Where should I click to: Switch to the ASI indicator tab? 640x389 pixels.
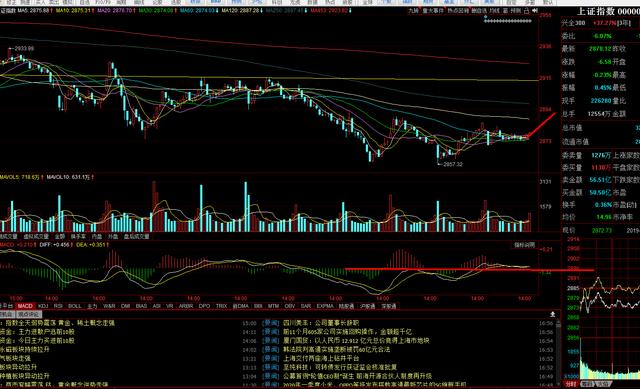coord(156,306)
